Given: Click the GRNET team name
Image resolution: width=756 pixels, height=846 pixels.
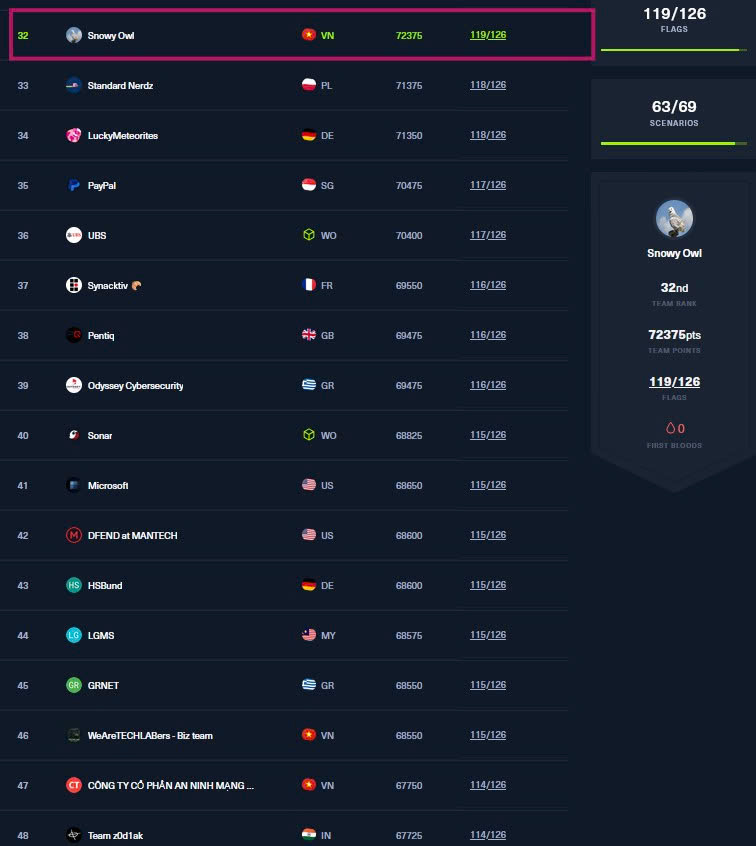Looking at the screenshot, I should [x=103, y=686].
